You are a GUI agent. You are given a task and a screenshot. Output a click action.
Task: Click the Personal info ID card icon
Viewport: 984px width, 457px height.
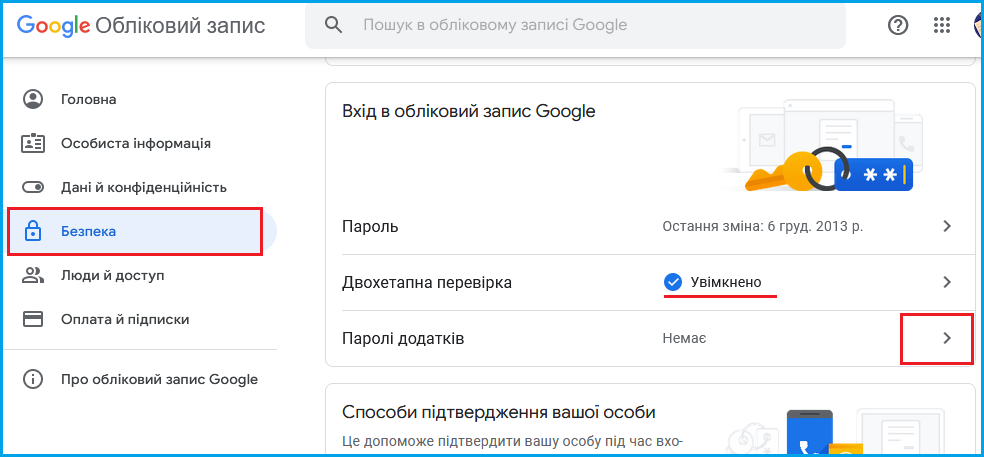tap(33, 143)
